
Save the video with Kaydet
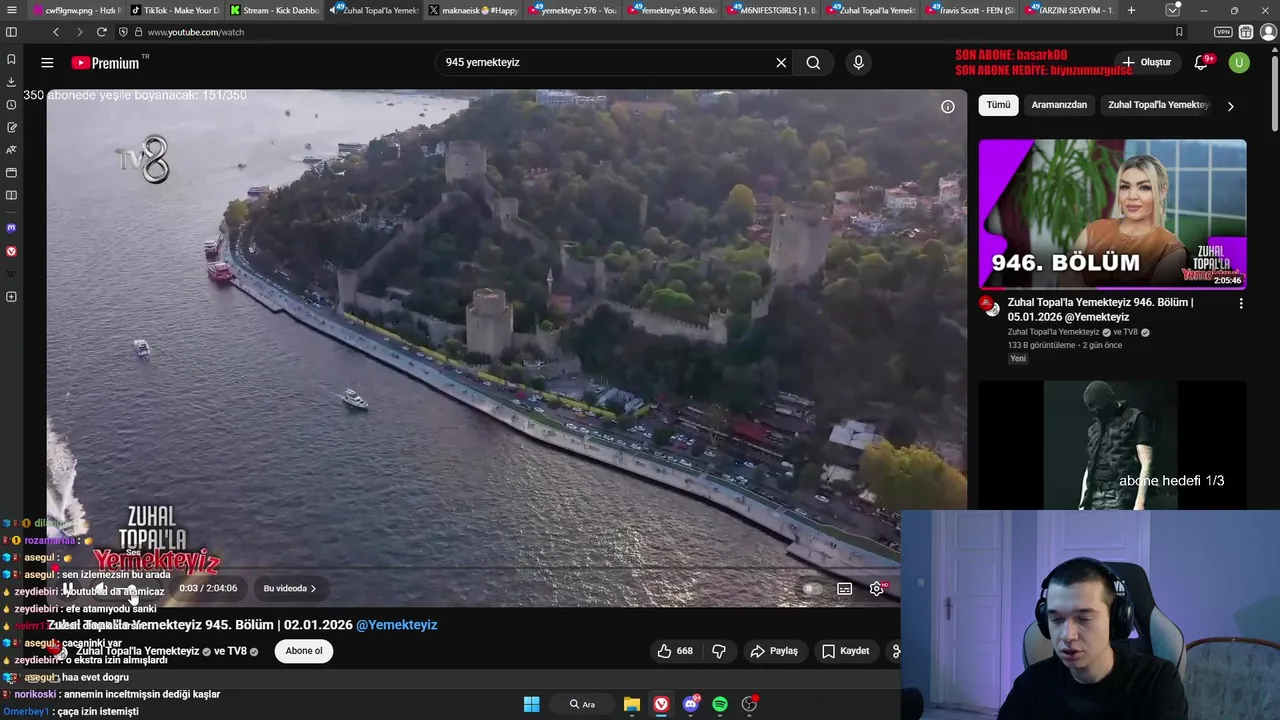click(846, 651)
